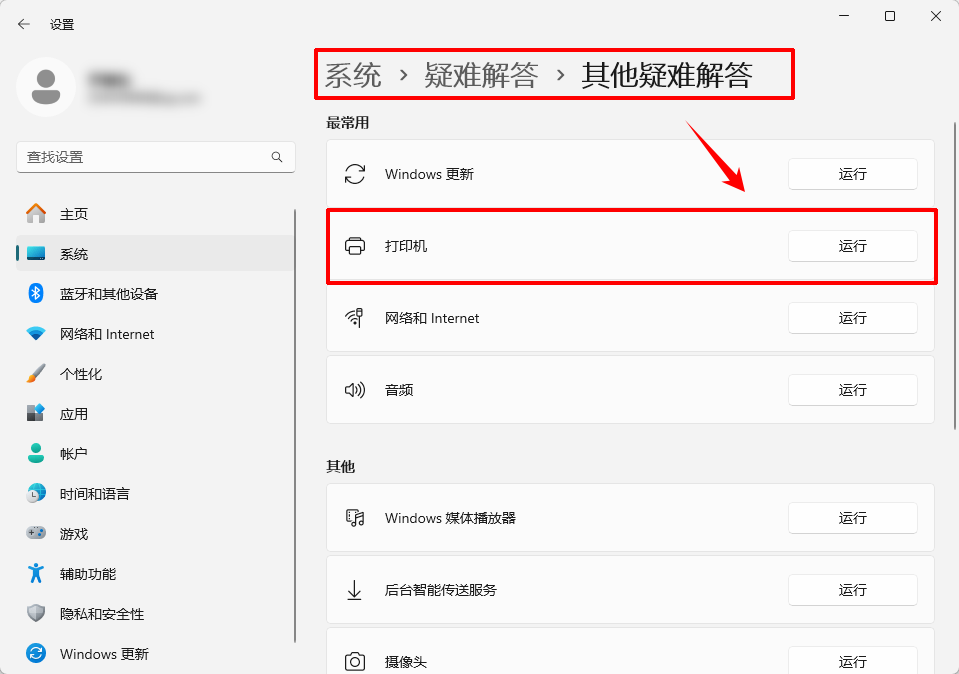Viewport: 959px width, 674px height.
Task: Click the 其他疑难解答 page title
Action: tap(667, 75)
